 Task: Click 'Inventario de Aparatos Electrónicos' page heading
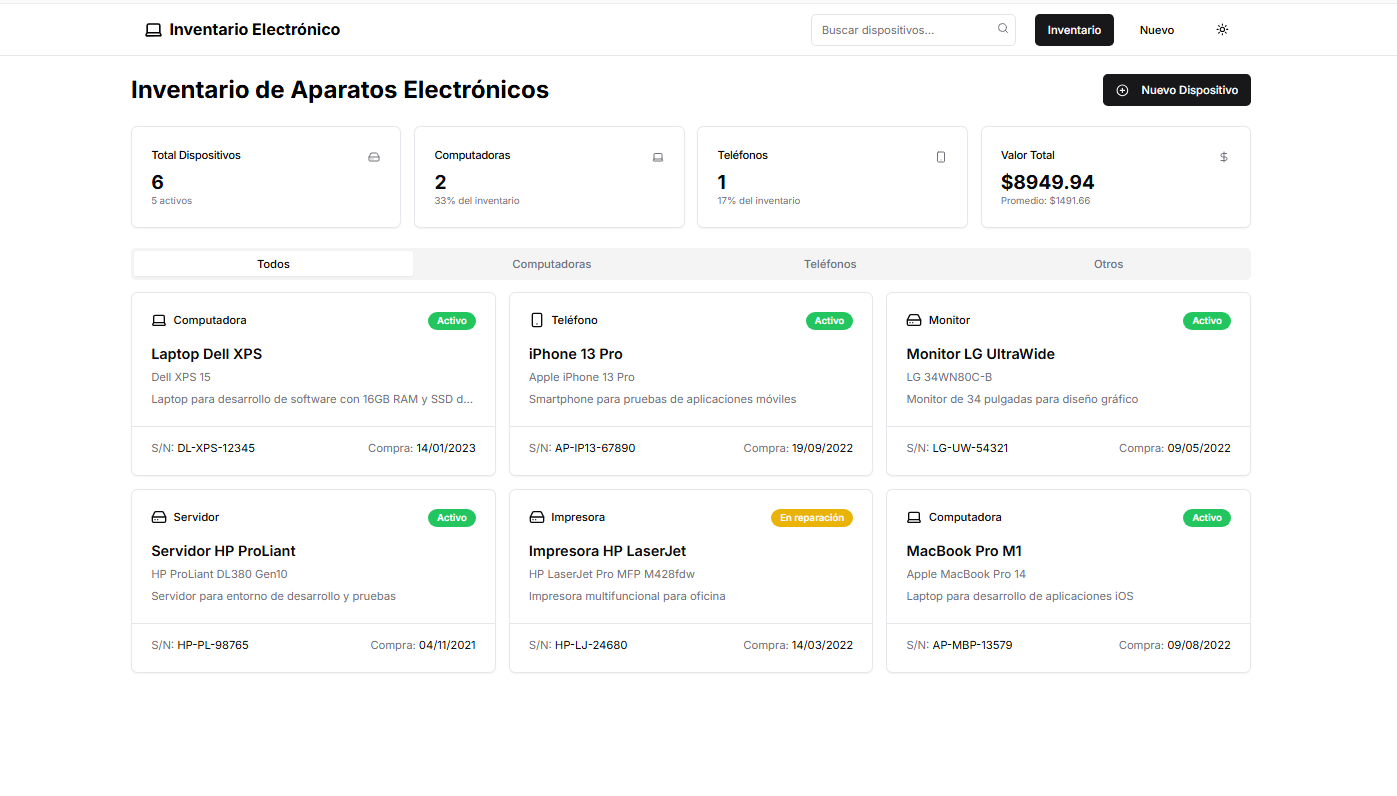coord(340,89)
